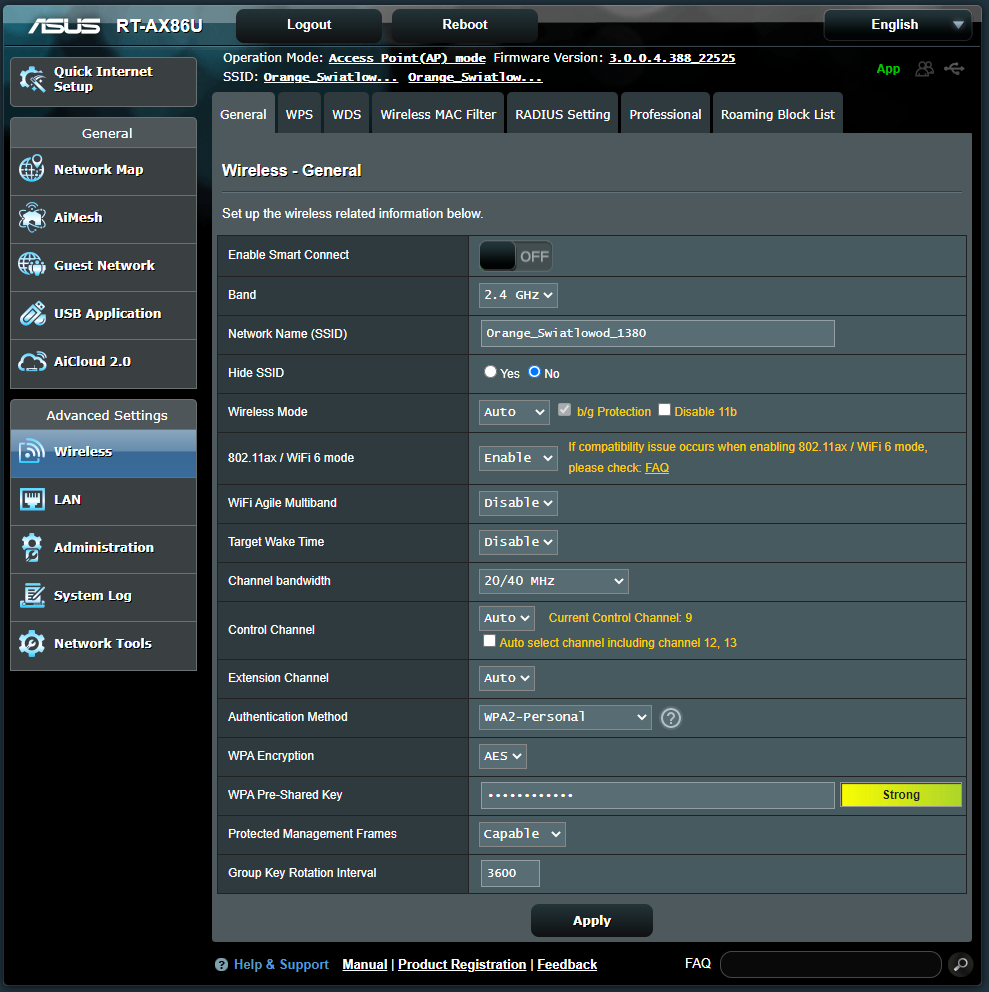Select Yes for Hide SSID
Viewport: 989px width, 992px height.
point(489,372)
